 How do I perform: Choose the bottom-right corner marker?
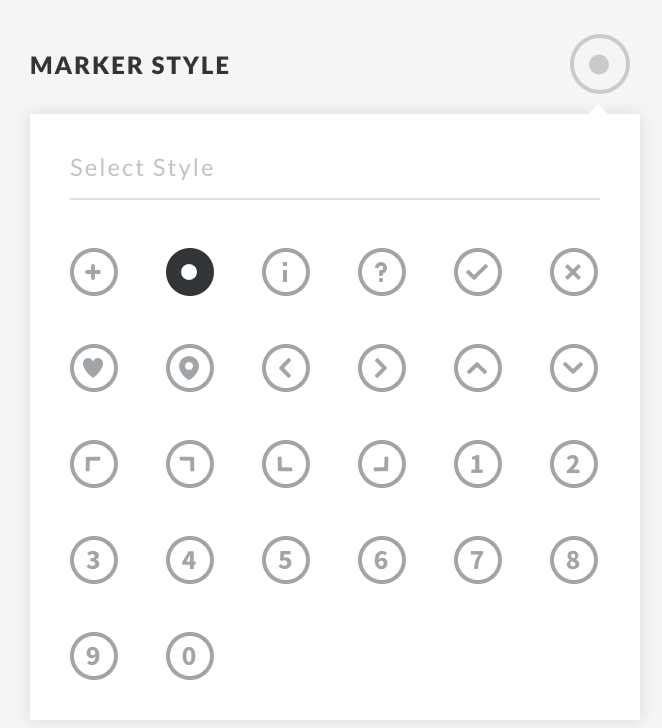[382, 464]
